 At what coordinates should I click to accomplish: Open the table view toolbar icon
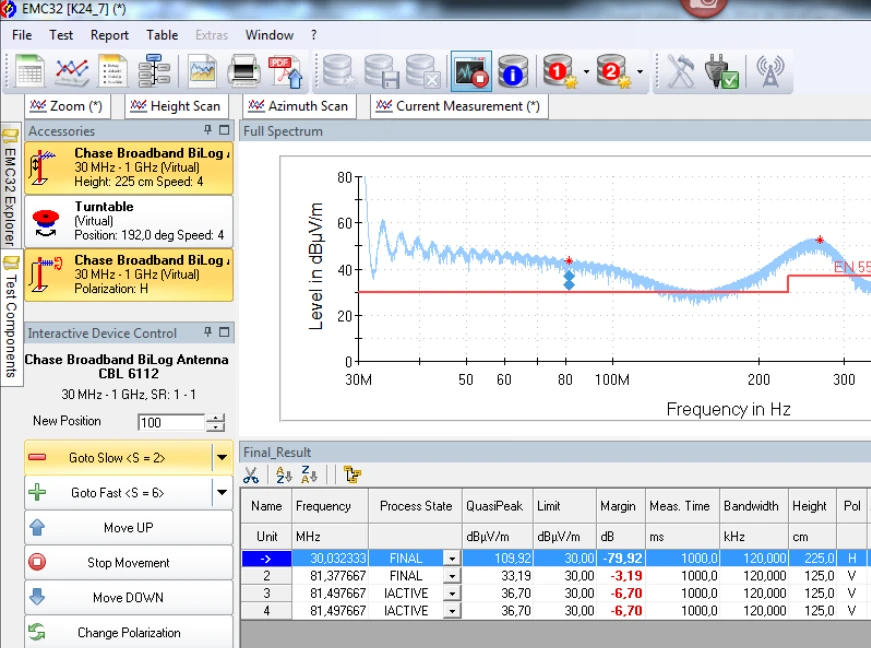click(29, 72)
